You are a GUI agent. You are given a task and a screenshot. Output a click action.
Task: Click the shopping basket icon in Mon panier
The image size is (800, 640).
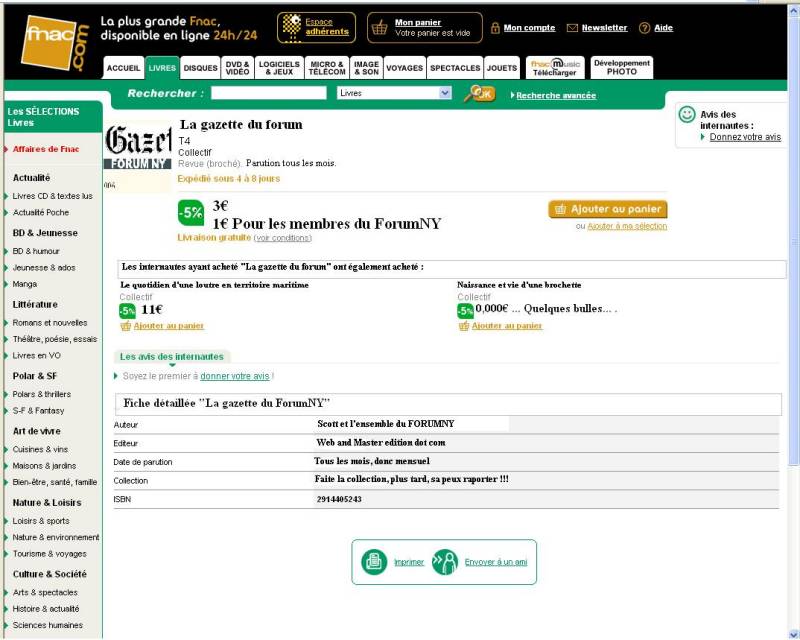pyautogui.click(x=379, y=28)
